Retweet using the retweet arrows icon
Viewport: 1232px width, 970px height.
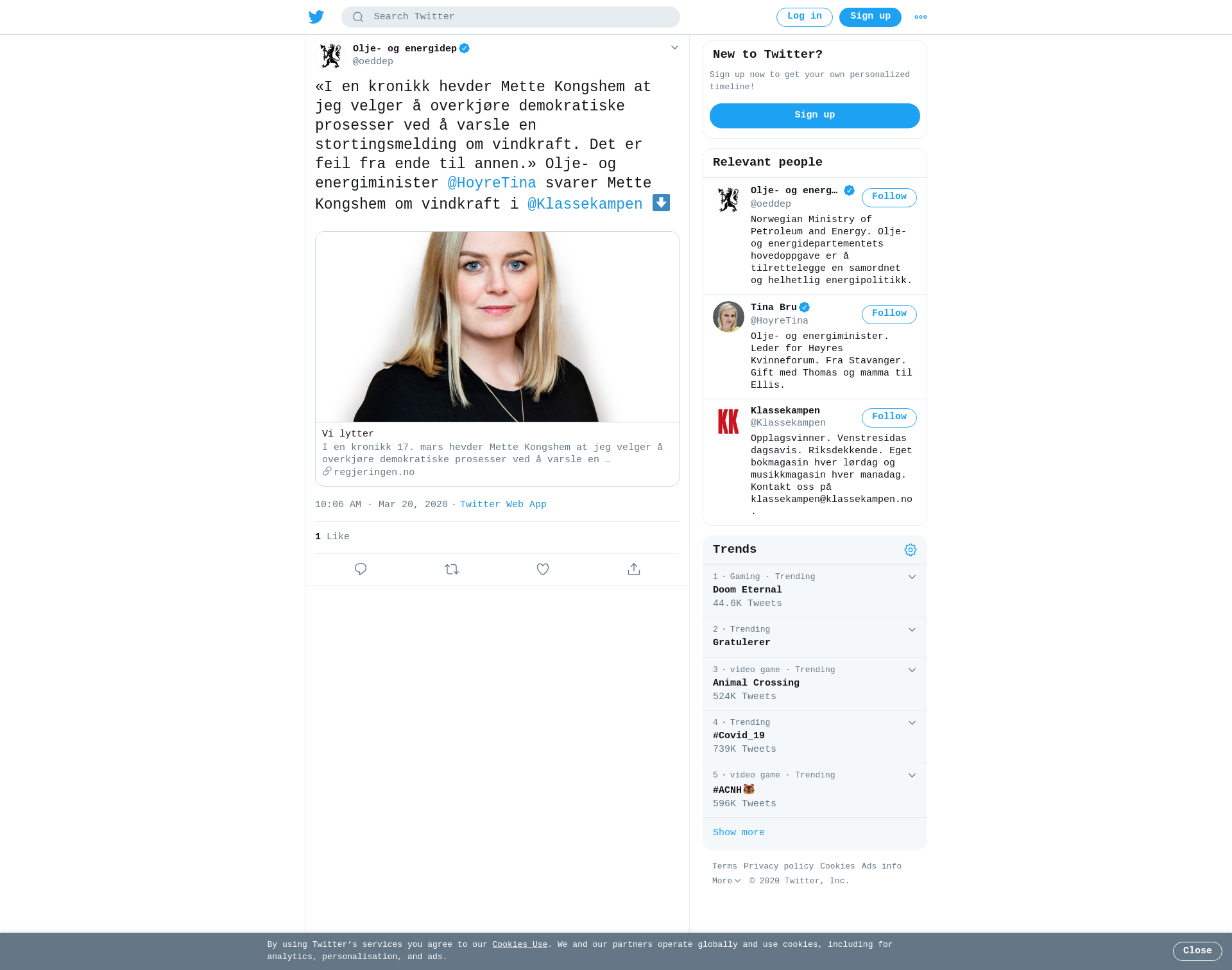pyautogui.click(x=452, y=569)
